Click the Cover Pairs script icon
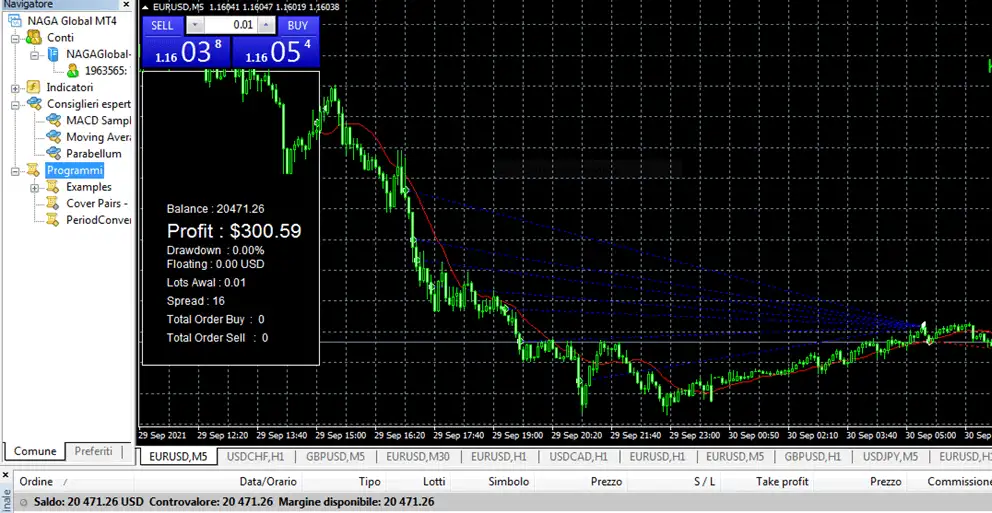 [53, 204]
